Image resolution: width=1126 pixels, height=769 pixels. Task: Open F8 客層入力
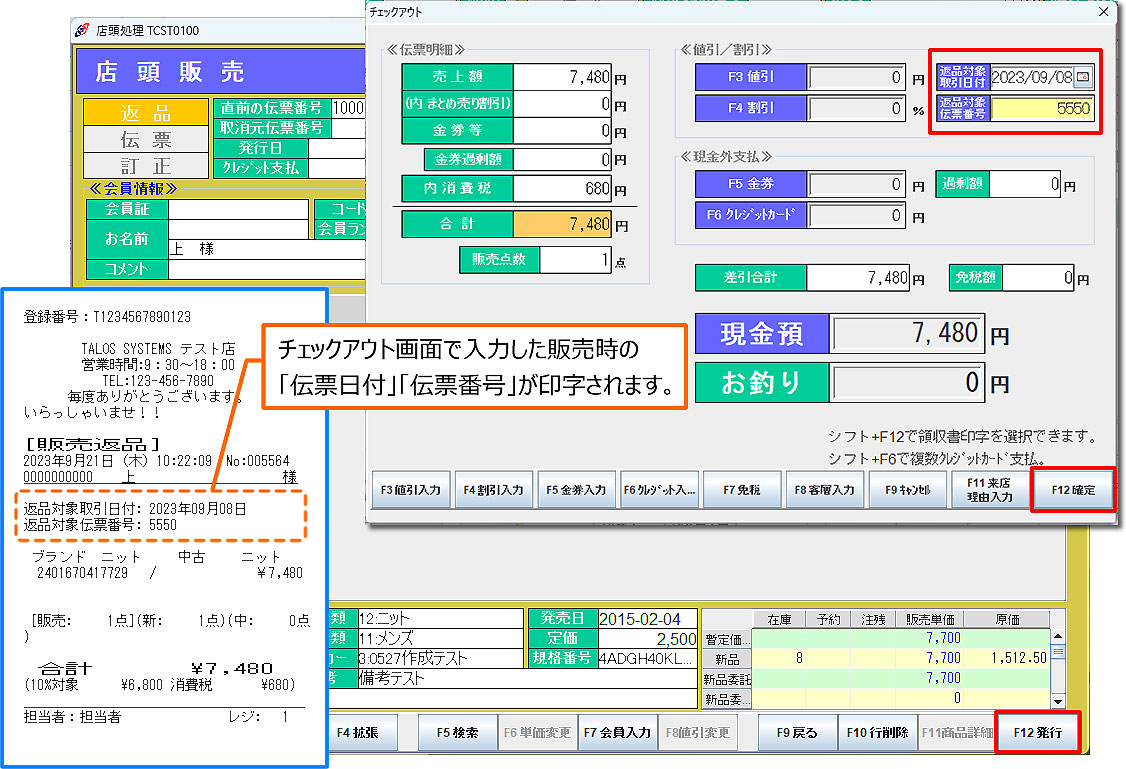pyautogui.click(x=824, y=490)
